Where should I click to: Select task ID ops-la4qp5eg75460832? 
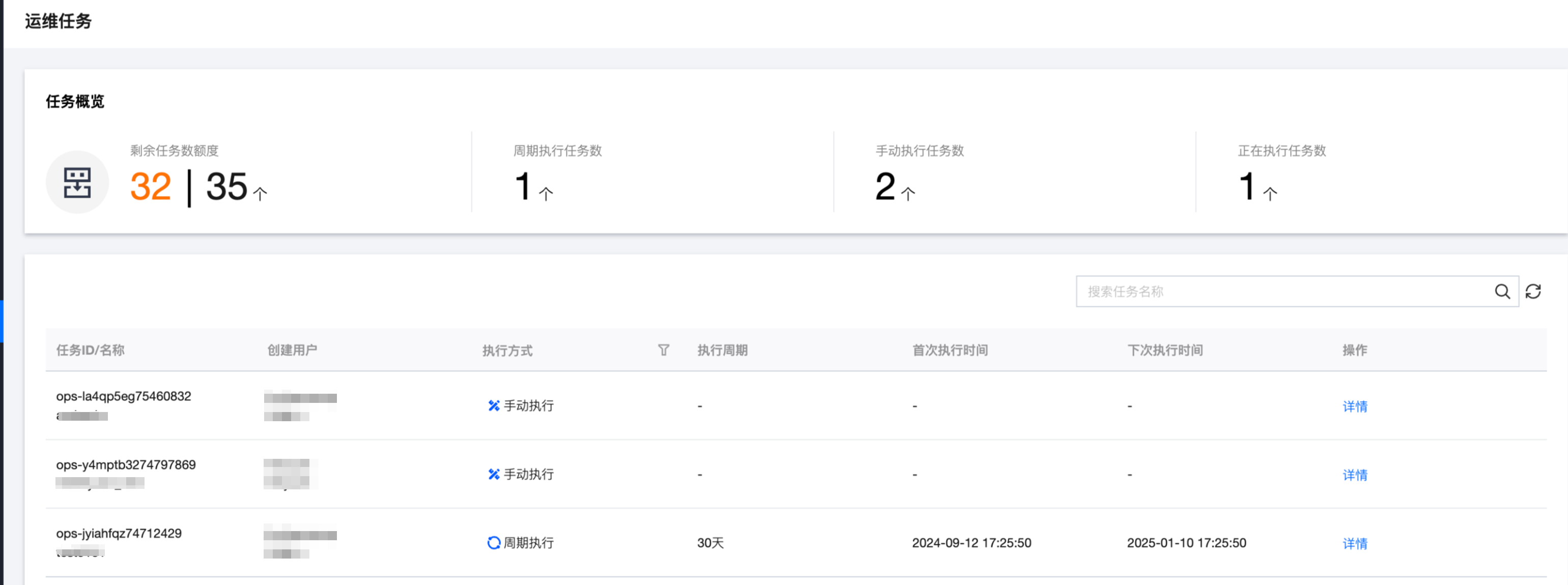[124, 396]
